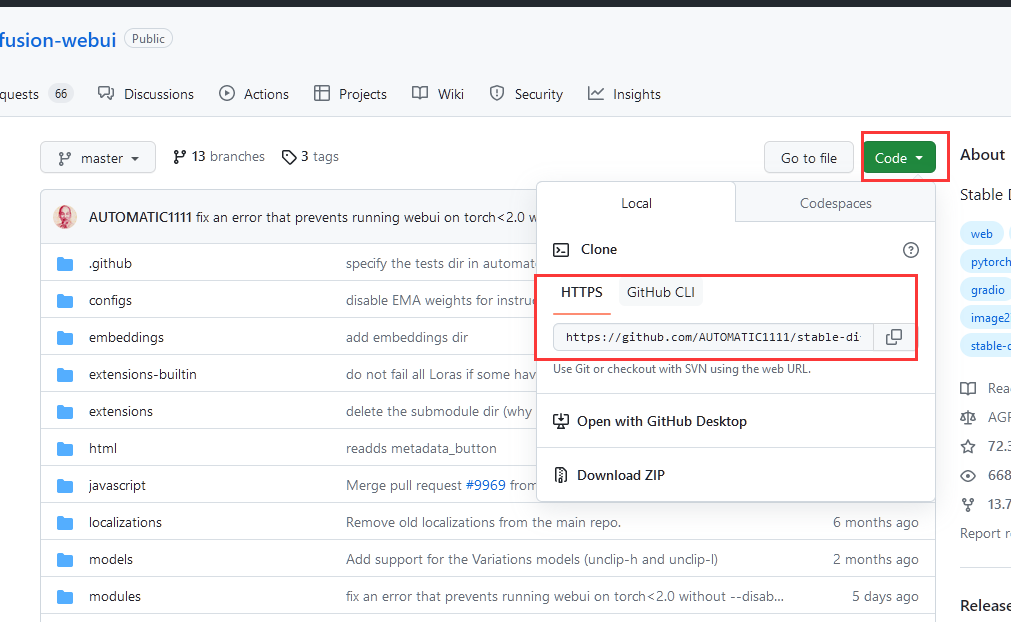Click the AUTOMATIC1111 avatar image
1011x622 pixels.
pyautogui.click(x=64, y=217)
